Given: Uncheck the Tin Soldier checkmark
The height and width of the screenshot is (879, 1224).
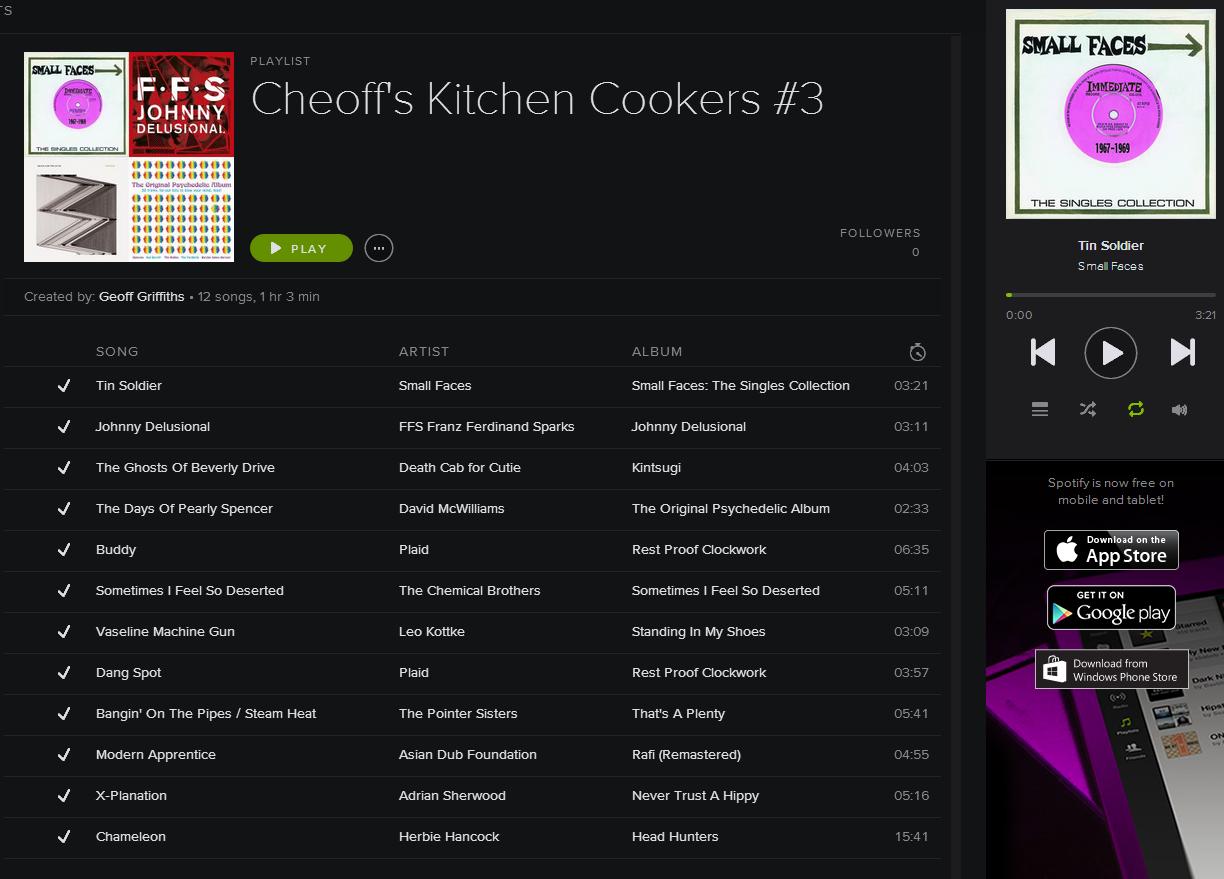Looking at the screenshot, I should click(x=64, y=385).
